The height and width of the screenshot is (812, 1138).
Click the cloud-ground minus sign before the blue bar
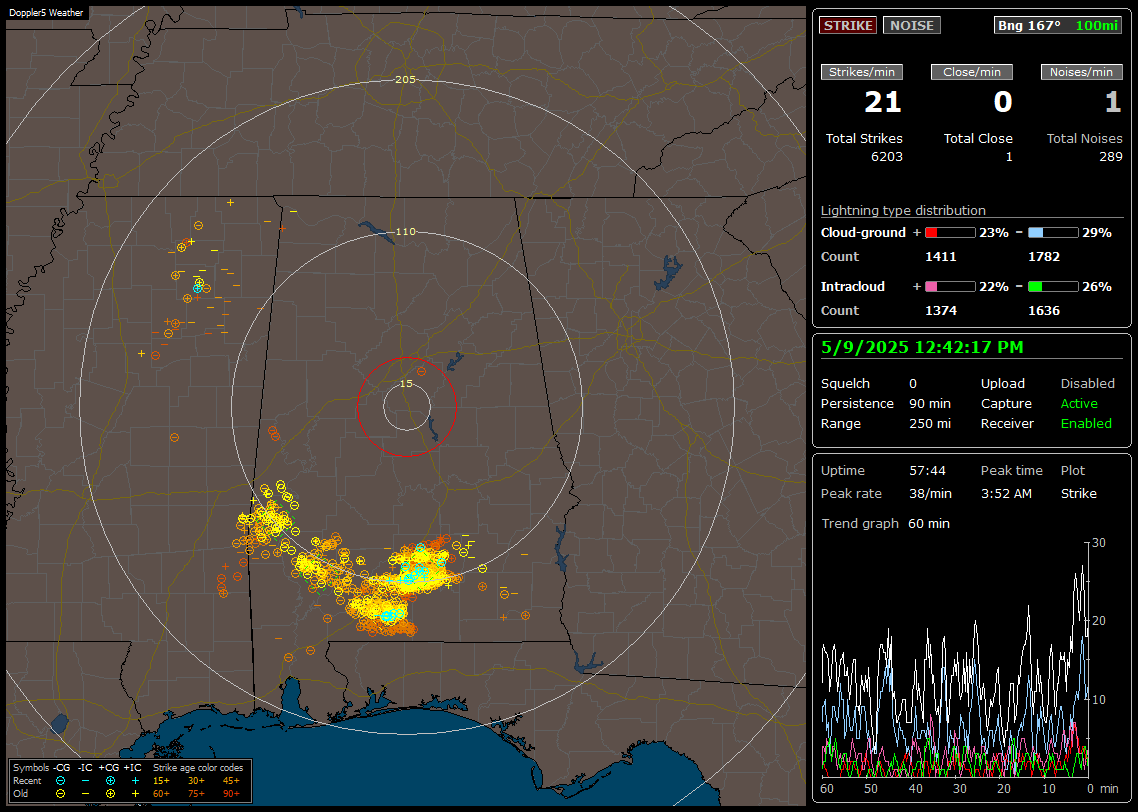click(x=1019, y=232)
